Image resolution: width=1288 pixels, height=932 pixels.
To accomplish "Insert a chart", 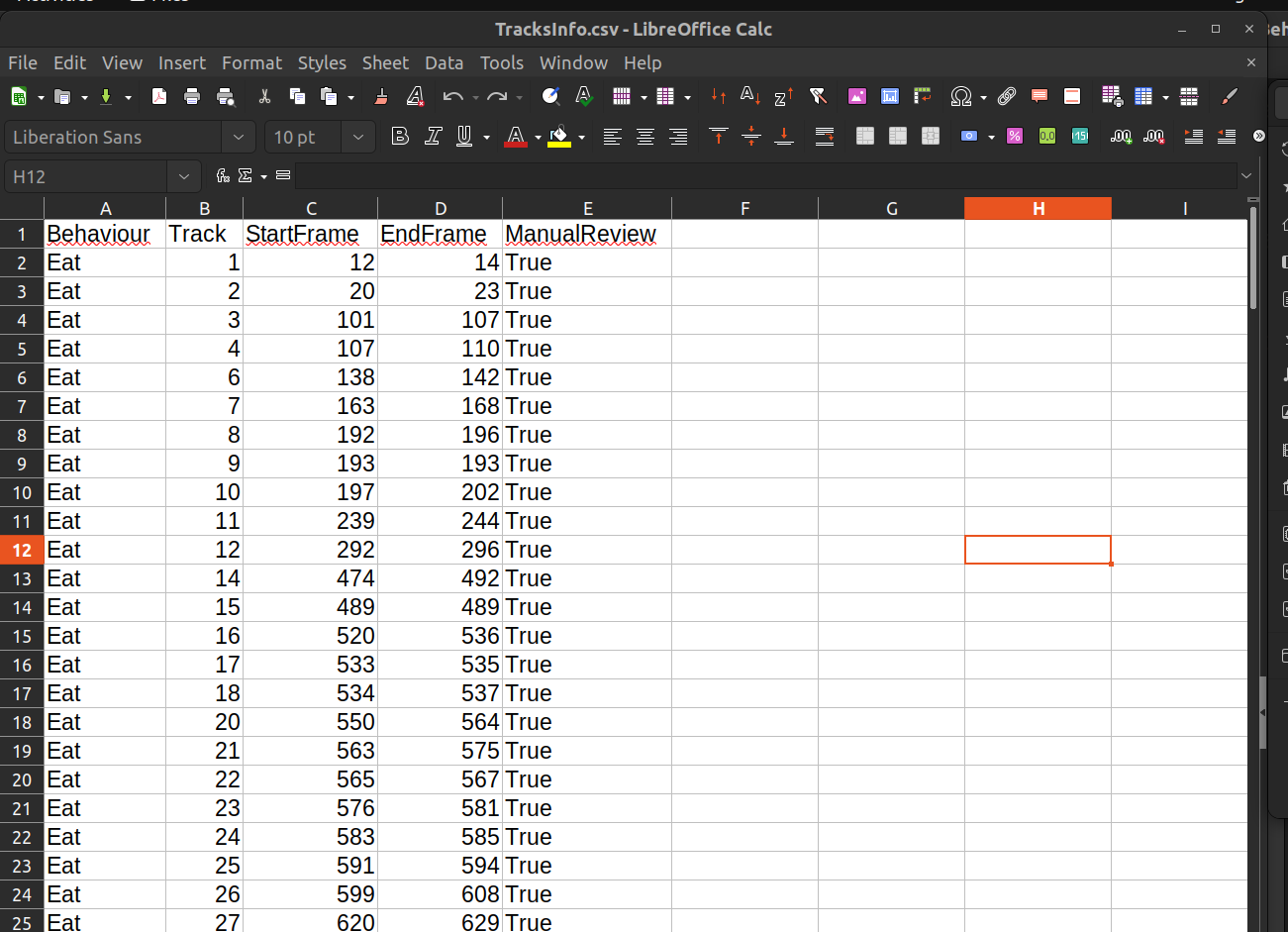I will tap(890, 96).
